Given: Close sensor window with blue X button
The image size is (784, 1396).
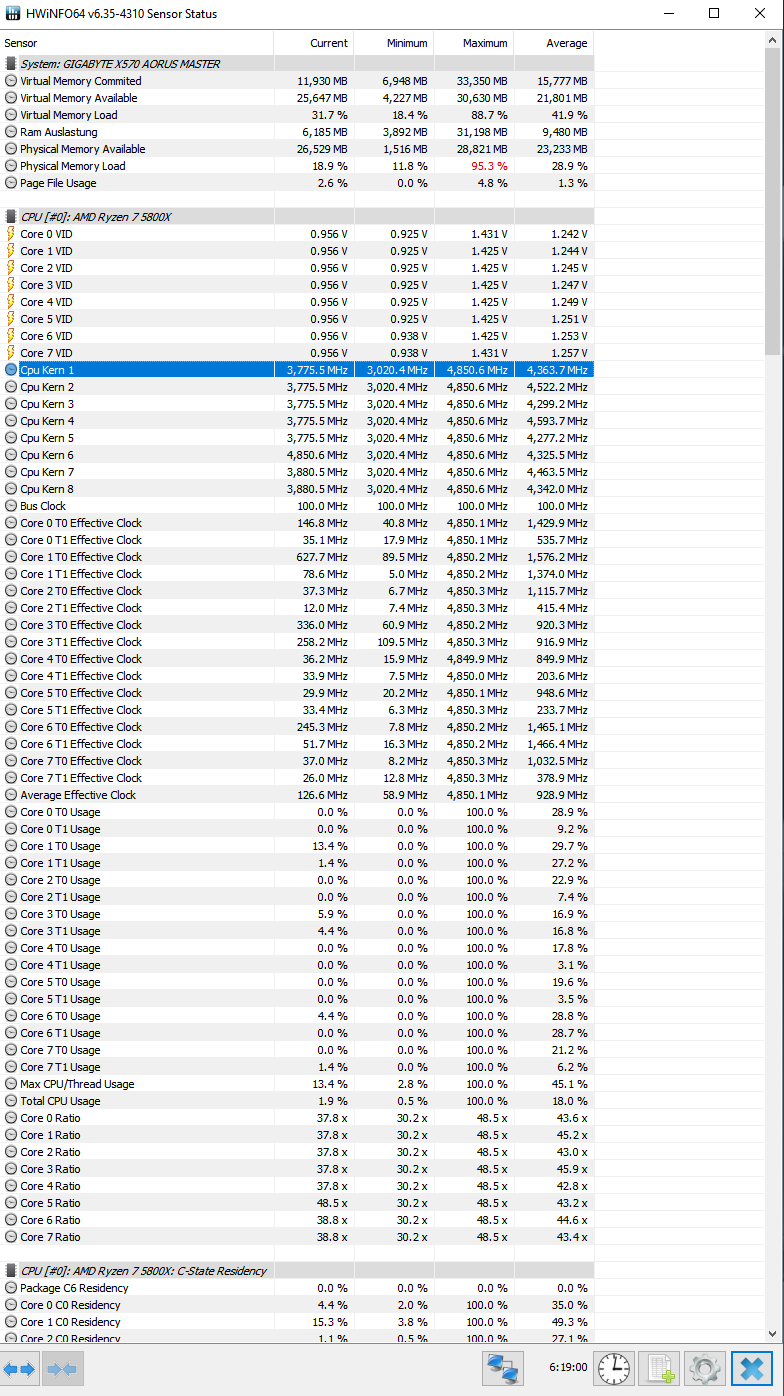Looking at the screenshot, I should [x=753, y=1367].
